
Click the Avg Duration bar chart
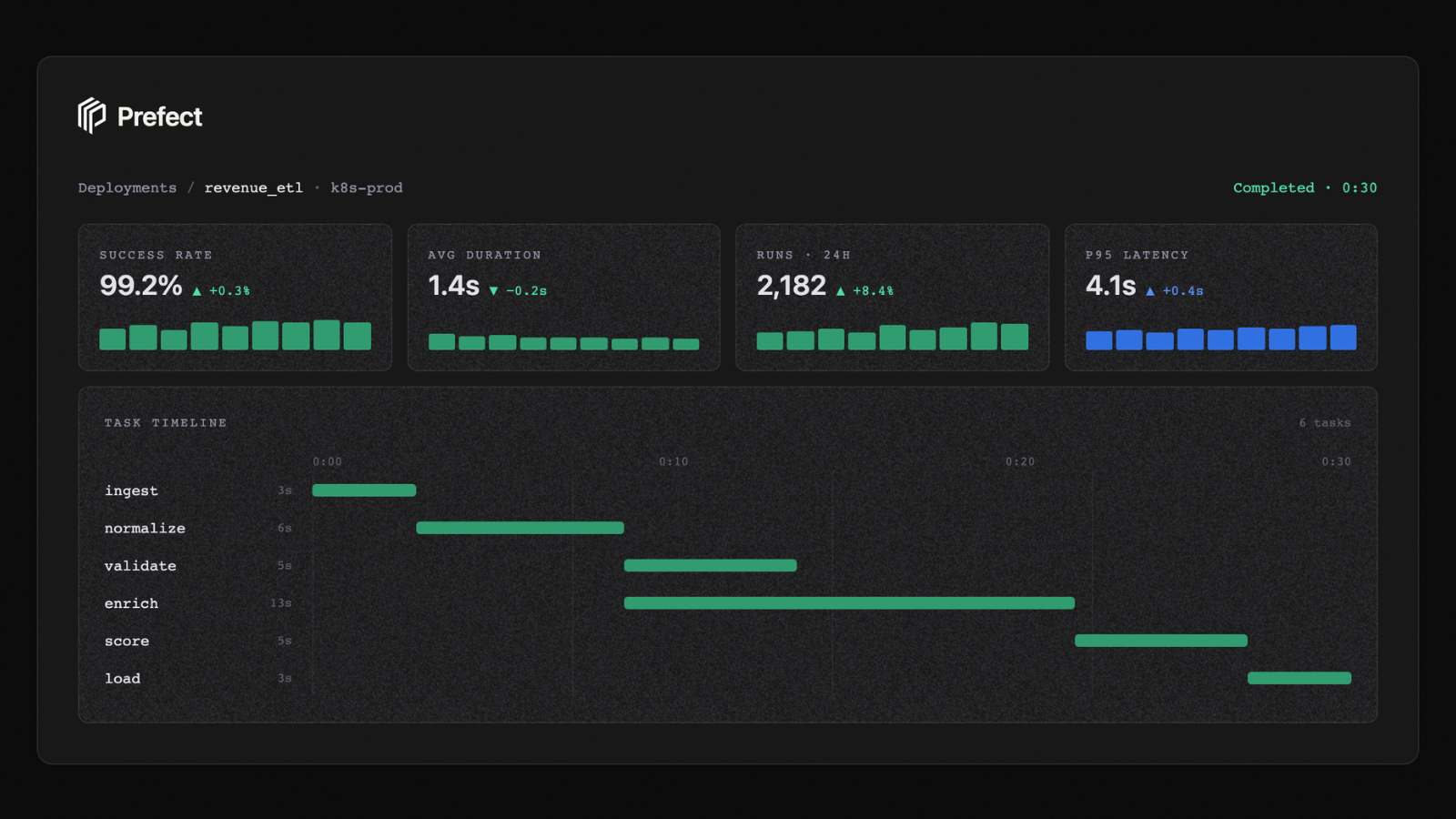coord(563,342)
